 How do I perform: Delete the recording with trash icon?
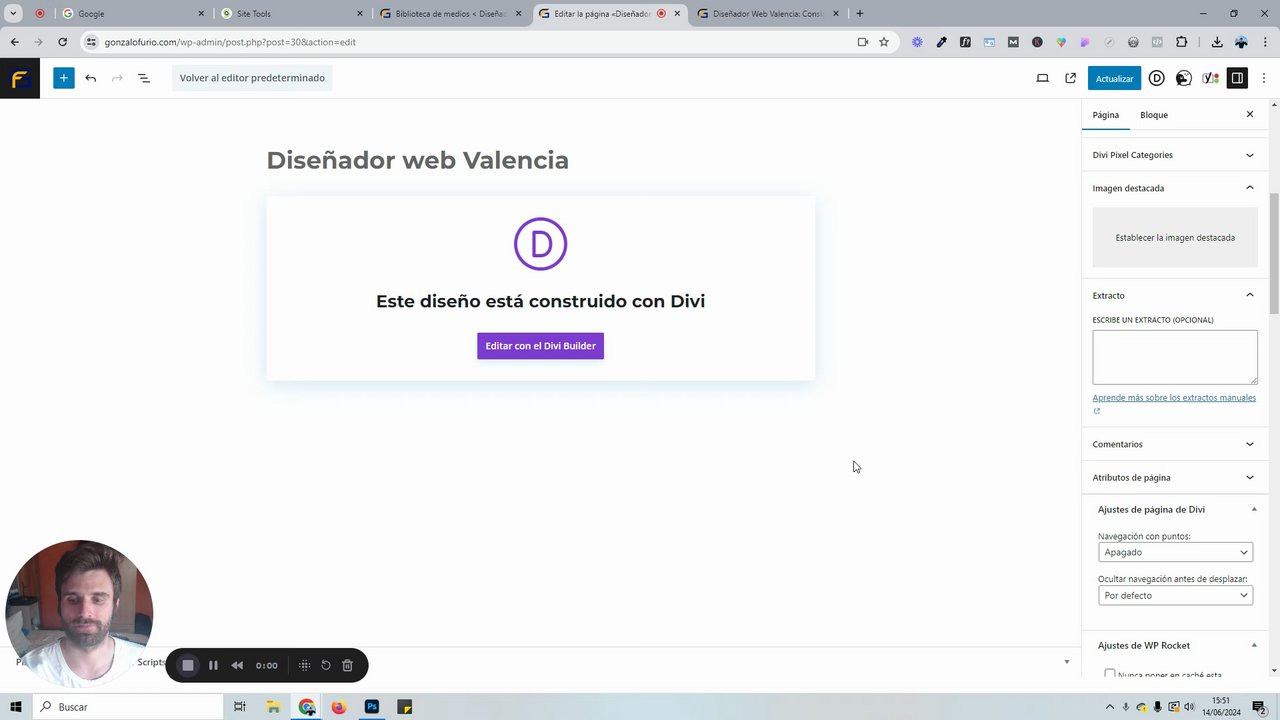coord(348,665)
